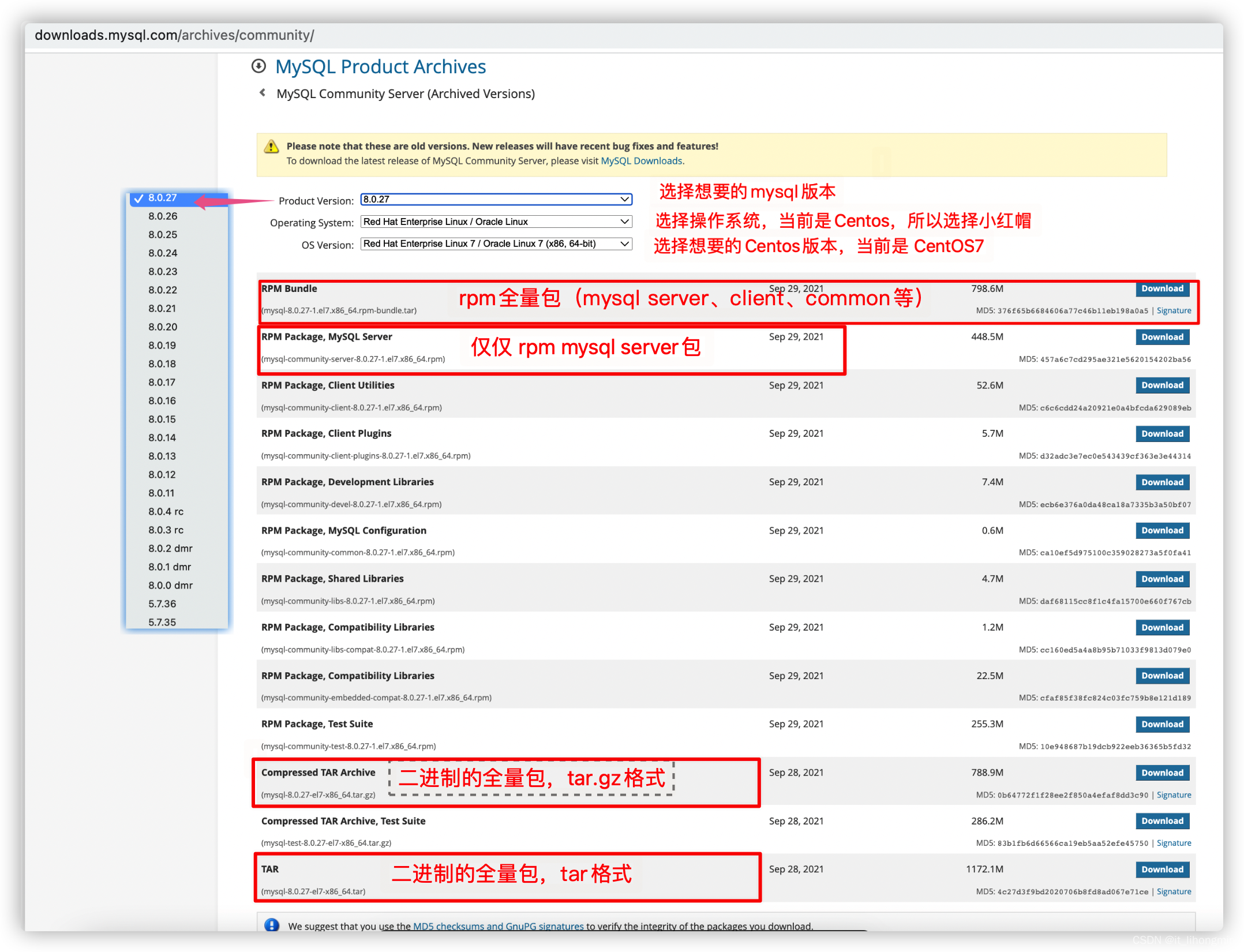The width and height of the screenshot is (1244, 952).
Task: Open Signature link for RPM Bundle
Action: (1174, 310)
